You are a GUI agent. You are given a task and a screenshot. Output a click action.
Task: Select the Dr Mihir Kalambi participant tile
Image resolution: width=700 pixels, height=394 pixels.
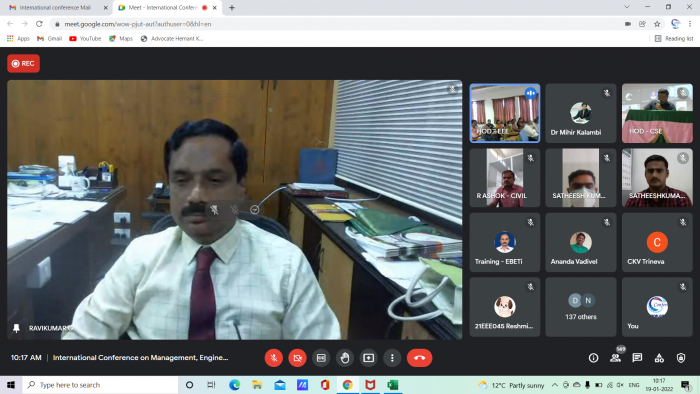[x=580, y=113]
